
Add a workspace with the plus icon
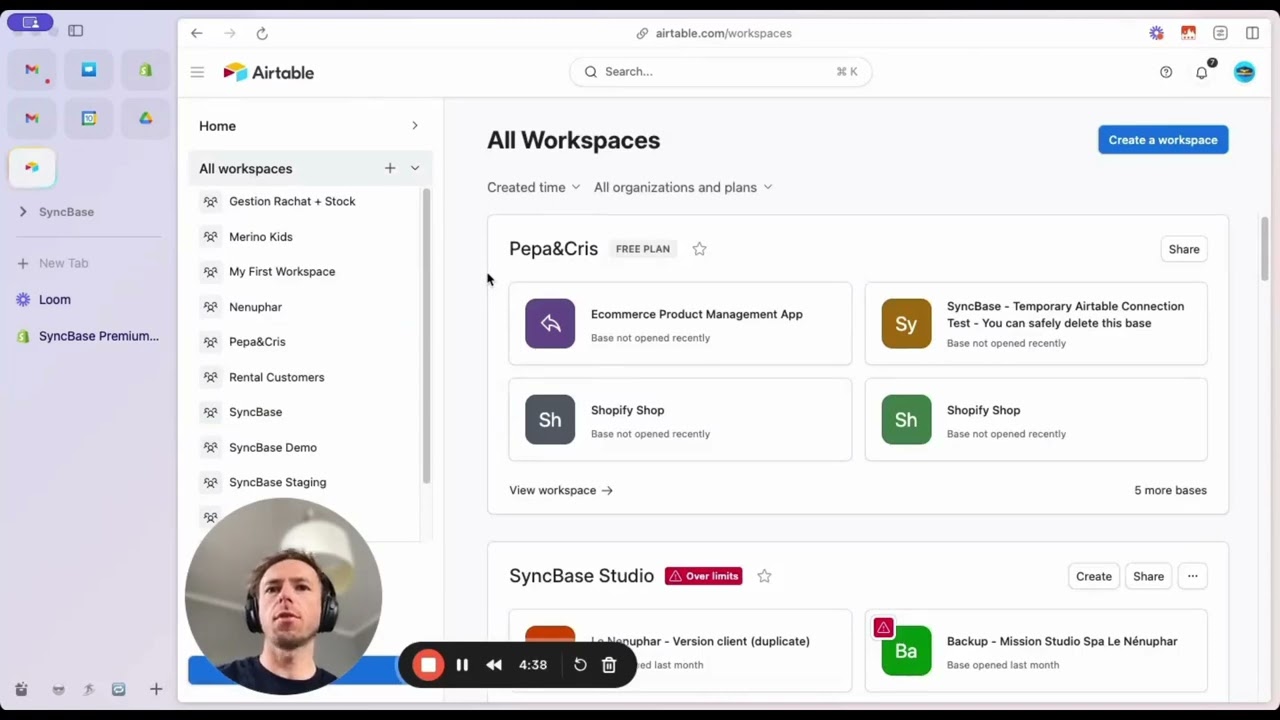(390, 168)
